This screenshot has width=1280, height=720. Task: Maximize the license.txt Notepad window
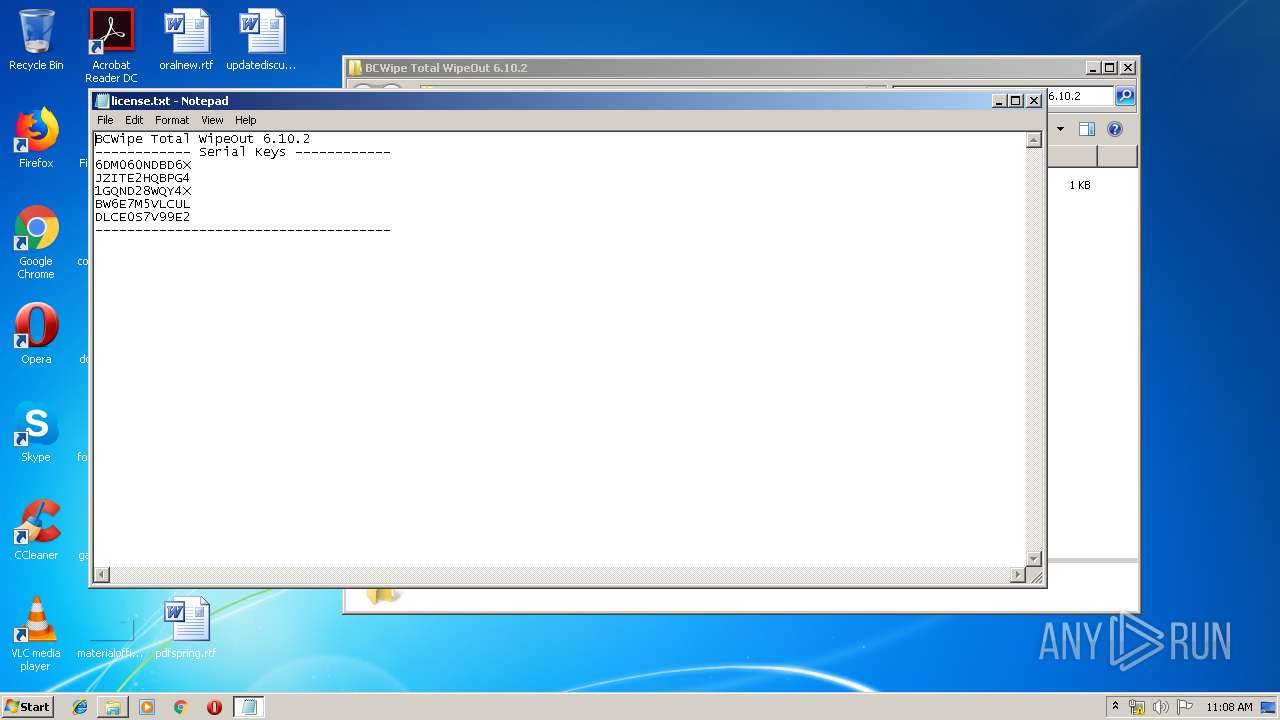1016,101
